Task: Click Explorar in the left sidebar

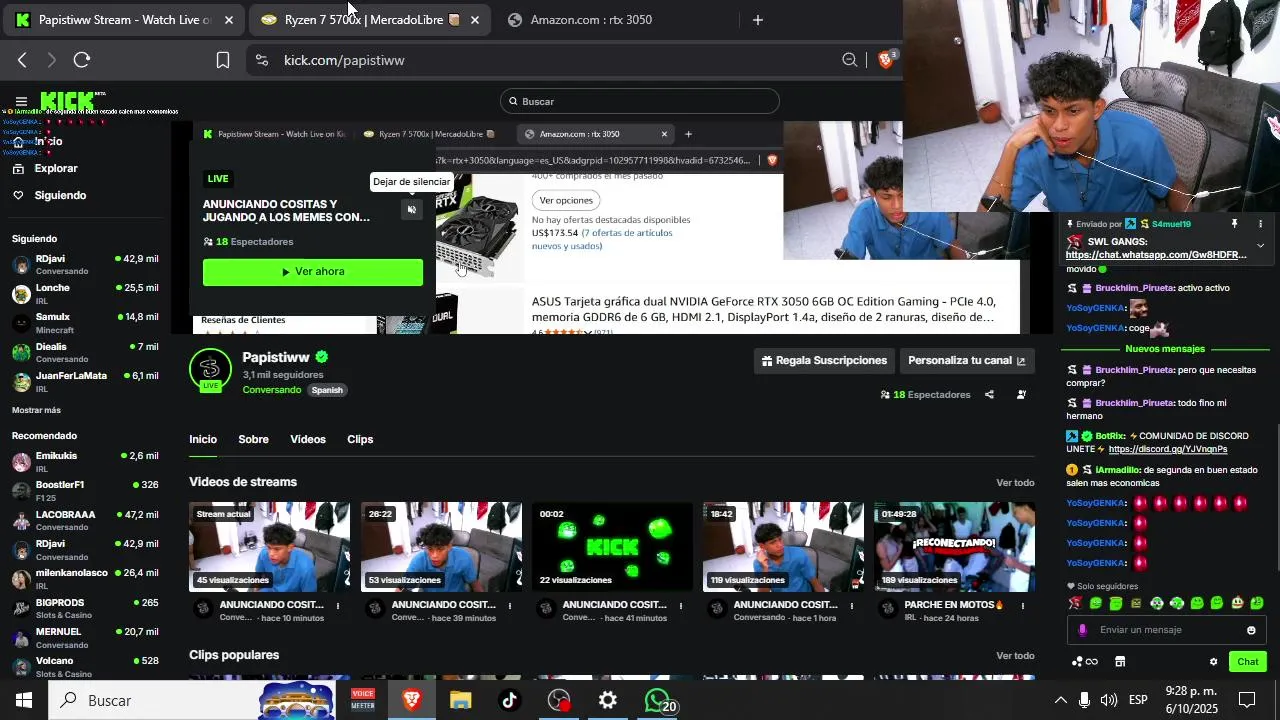Action: click(56, 168)
